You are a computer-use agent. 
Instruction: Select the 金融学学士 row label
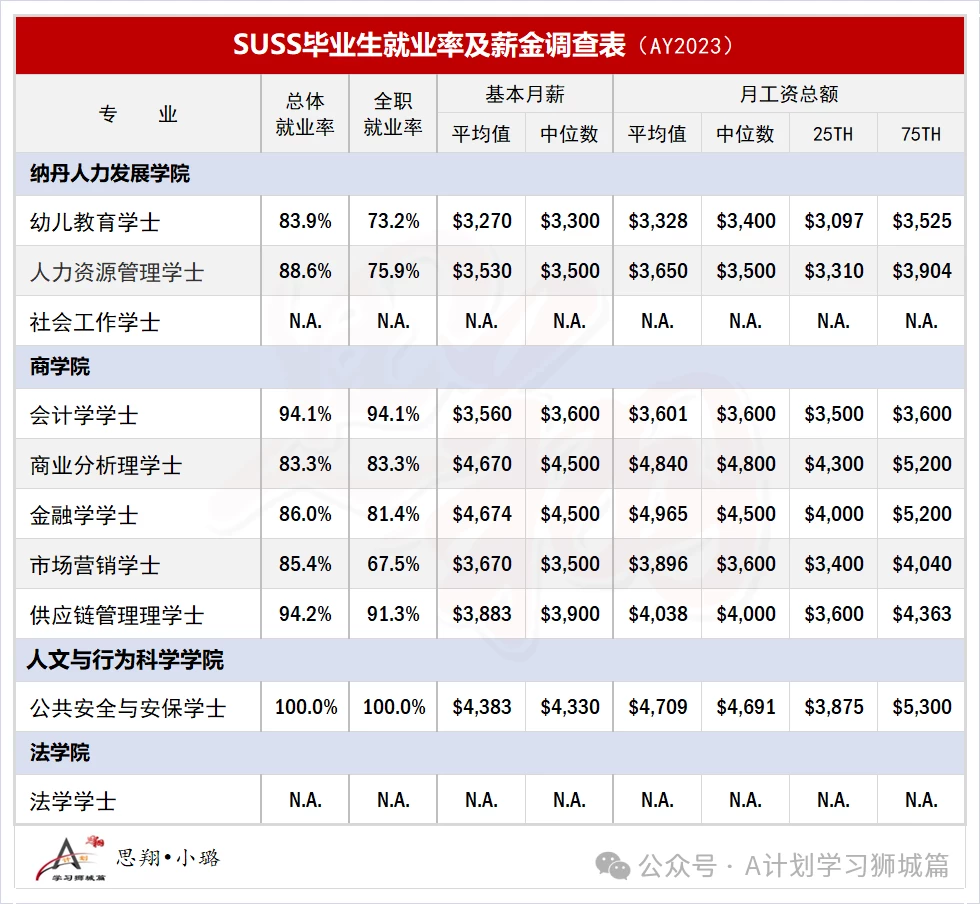pos(84,515)
